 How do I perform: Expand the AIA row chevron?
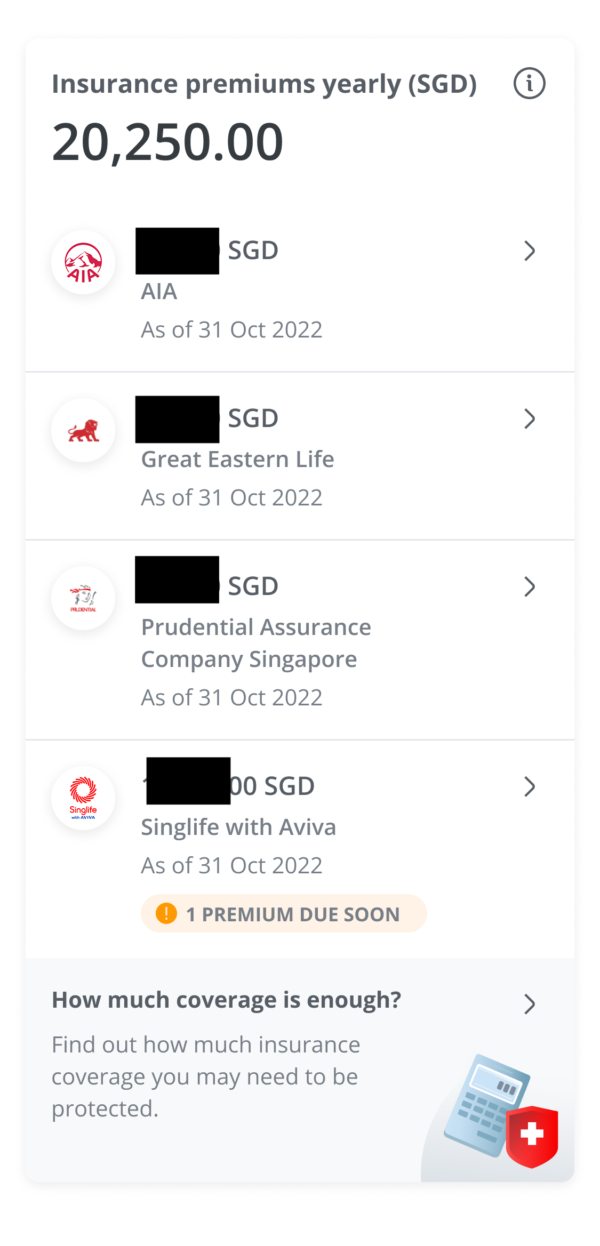[x=530, y=251]
